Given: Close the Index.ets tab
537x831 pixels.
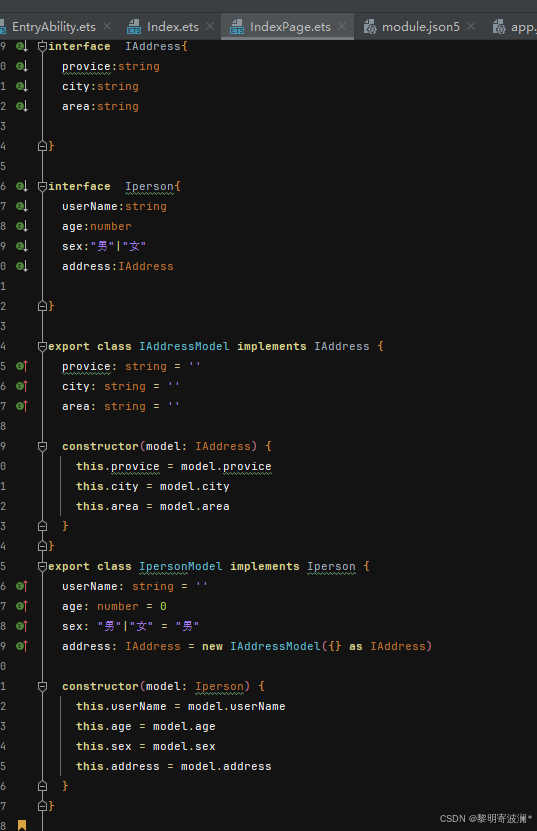Looking at the screenshot, I should point(210,26).
